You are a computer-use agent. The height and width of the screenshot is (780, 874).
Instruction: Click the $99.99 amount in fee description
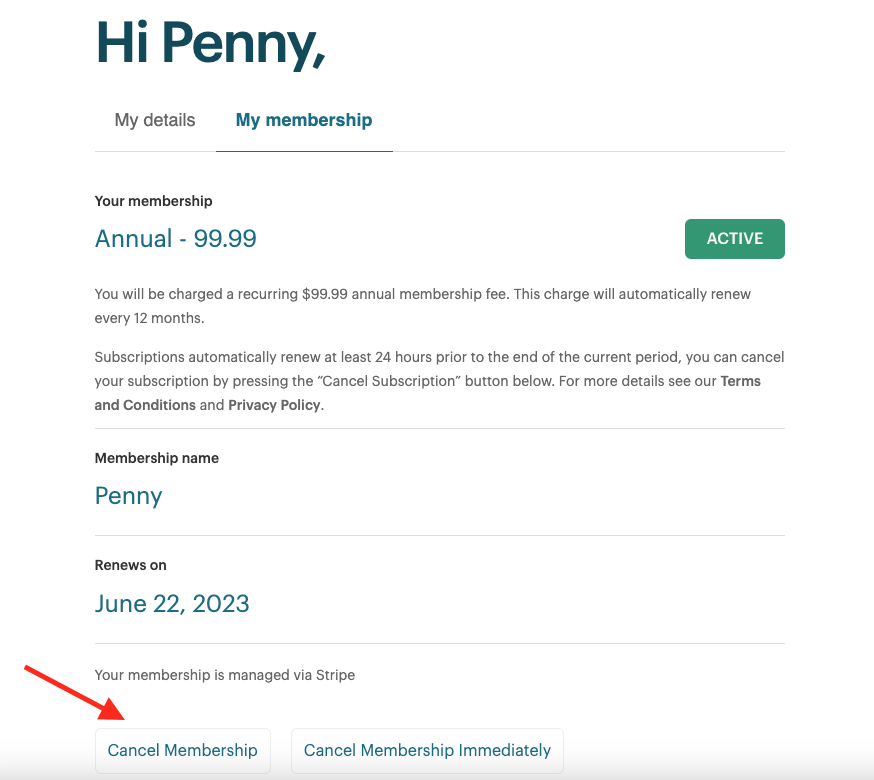click(324, 294)
